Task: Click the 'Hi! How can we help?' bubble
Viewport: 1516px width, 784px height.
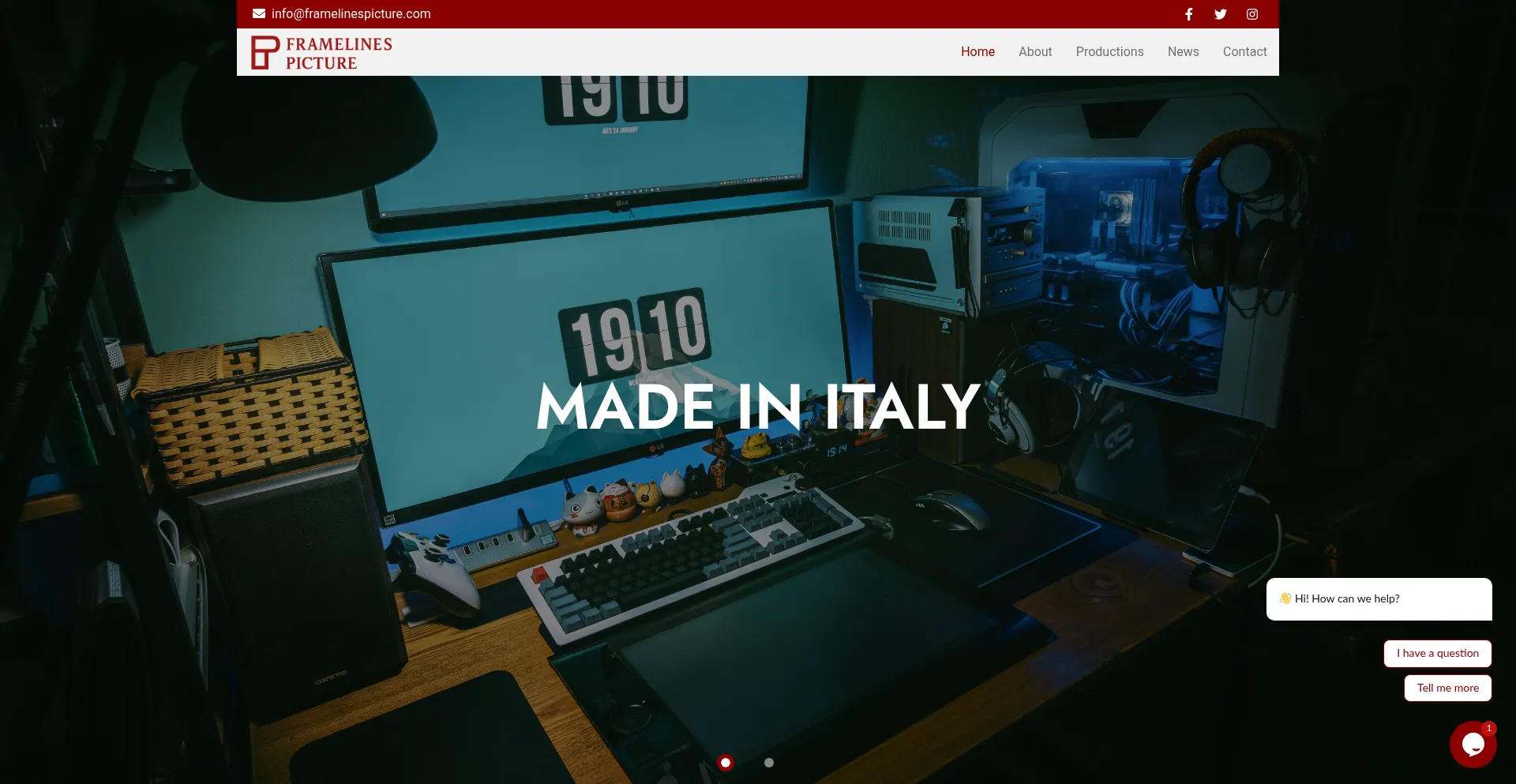Action: tap(1378, 598)
